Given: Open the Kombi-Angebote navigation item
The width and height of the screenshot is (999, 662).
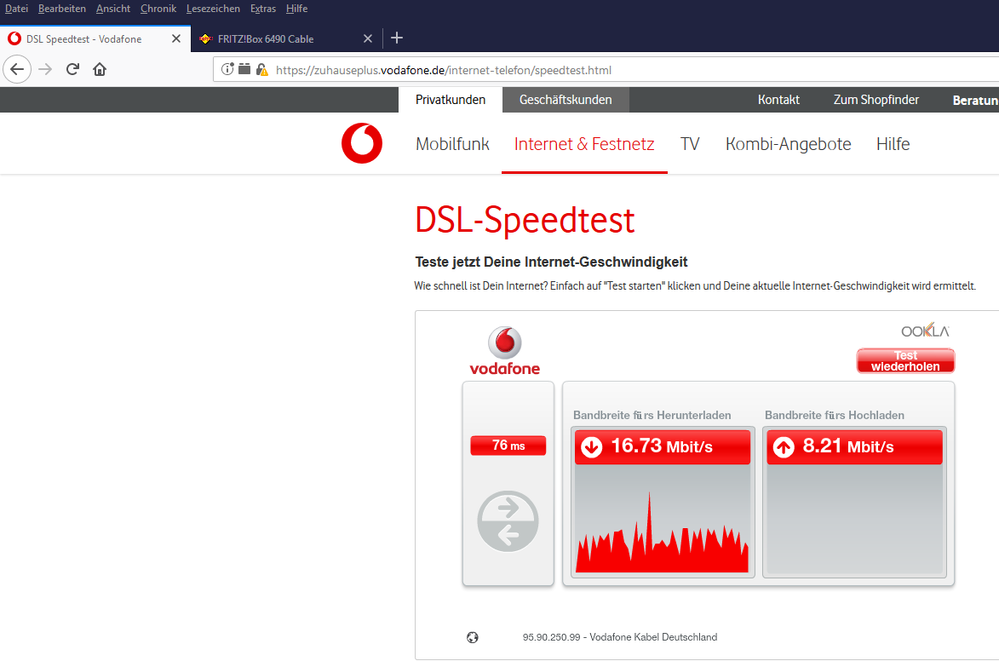Looking at the screenshot, I should [x=788, y=144].
